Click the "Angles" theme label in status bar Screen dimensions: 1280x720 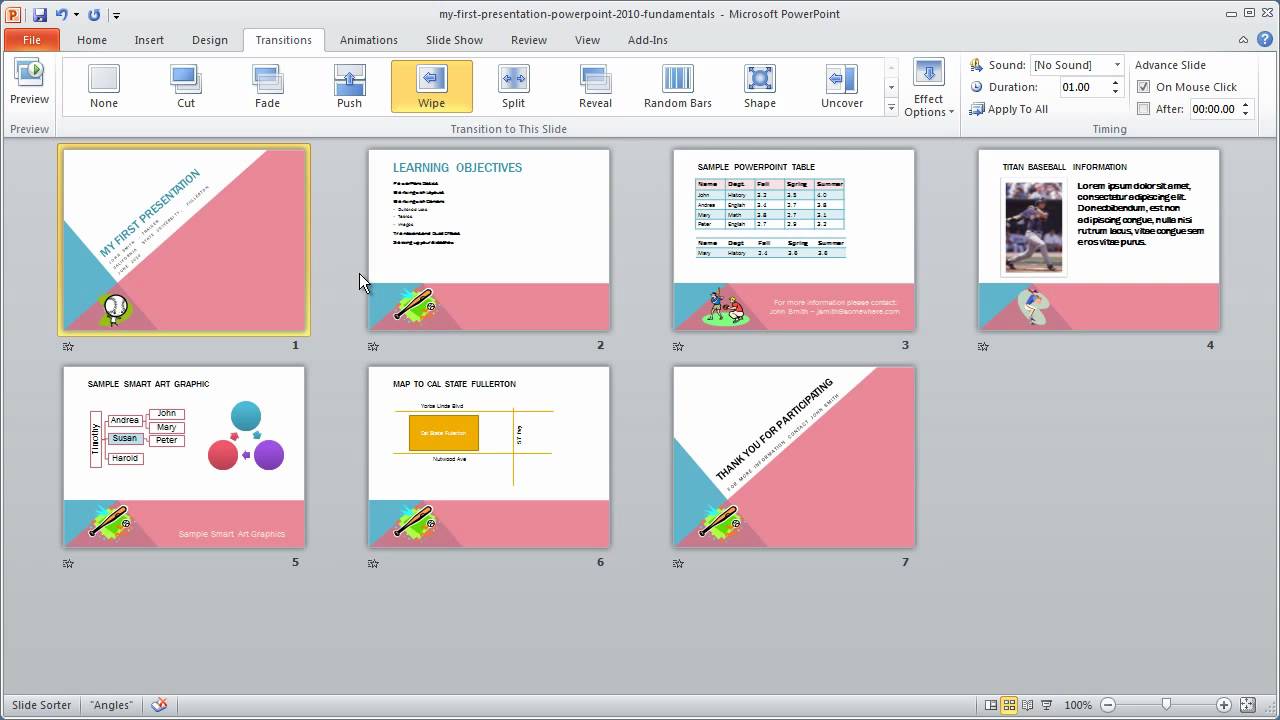tap(111, 705)
